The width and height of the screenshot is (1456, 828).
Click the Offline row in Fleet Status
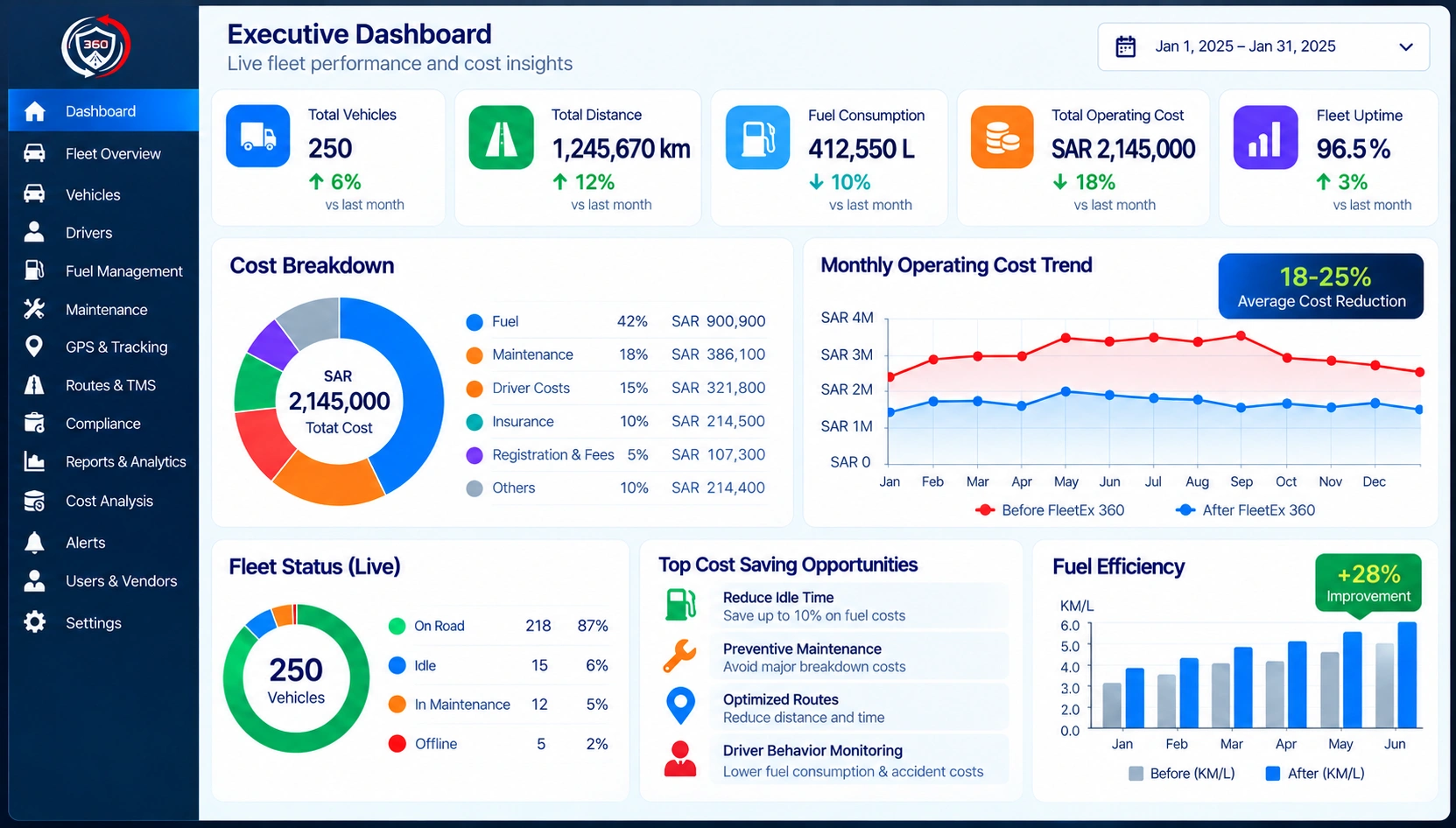coord(498,744)
